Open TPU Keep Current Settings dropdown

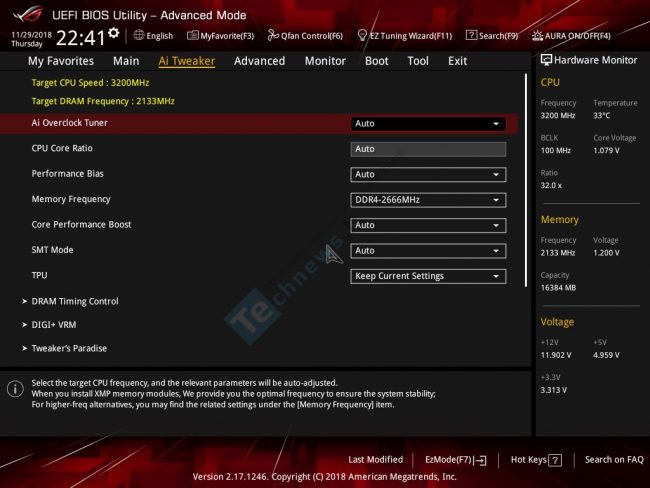[x=428, y=276]
